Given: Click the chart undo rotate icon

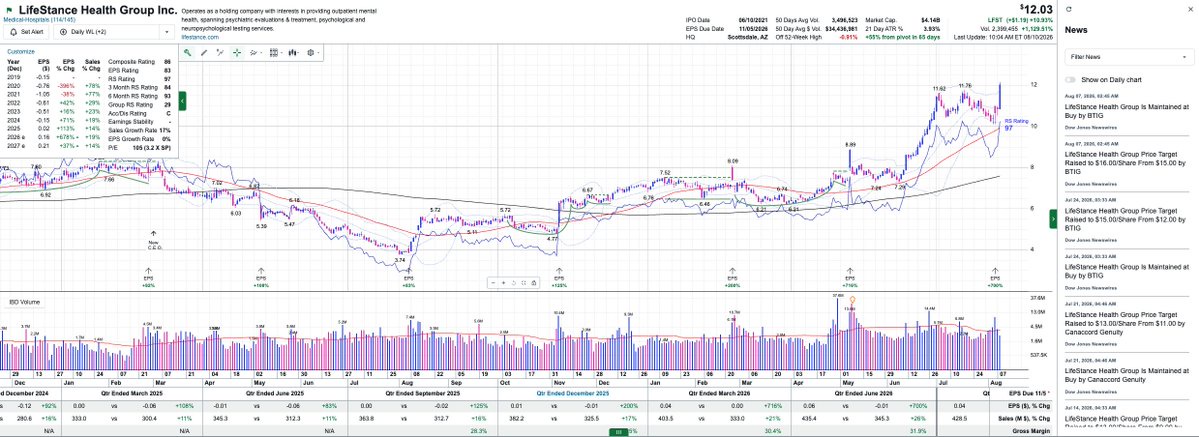Looking at the screenshot, I should (513, 282).
